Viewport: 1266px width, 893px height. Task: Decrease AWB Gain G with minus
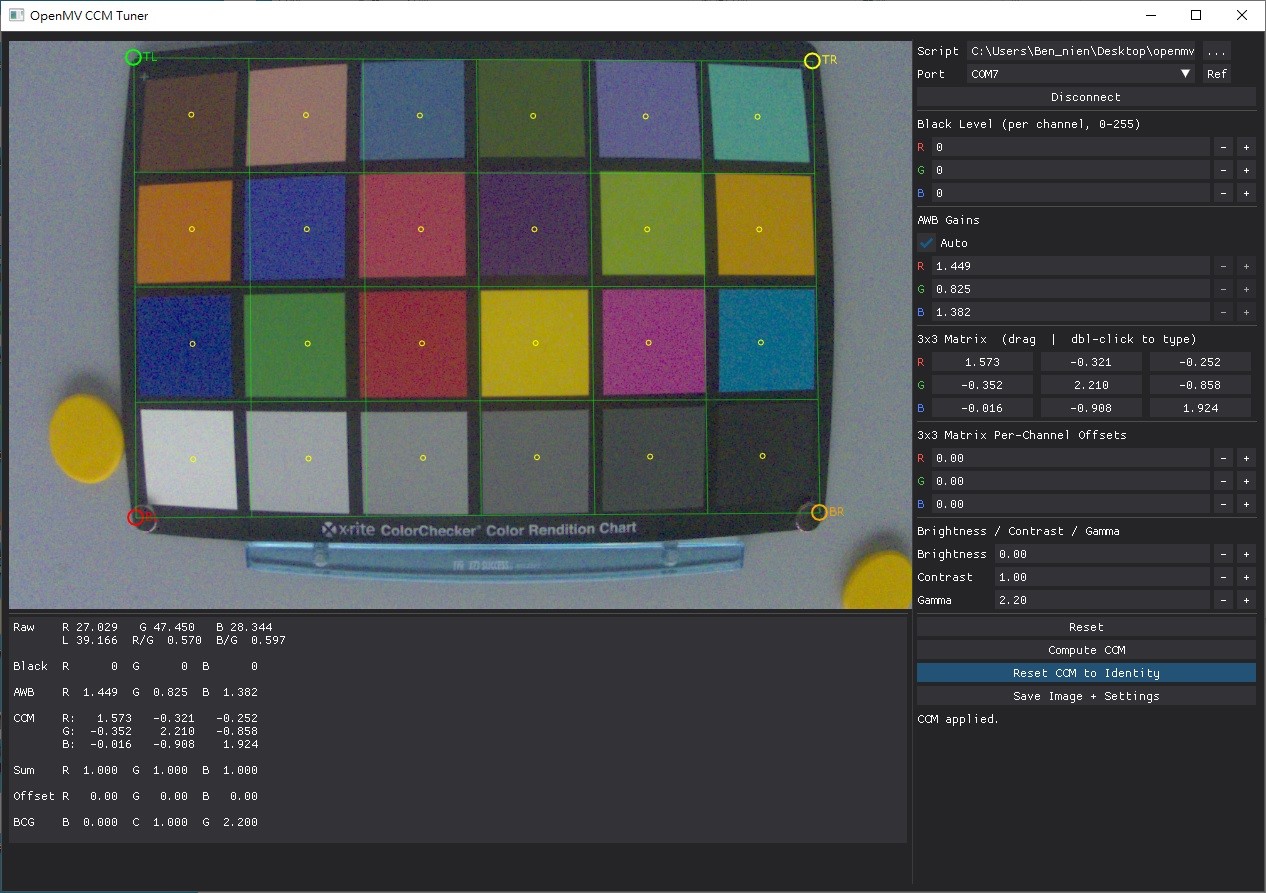point(1223,289)
